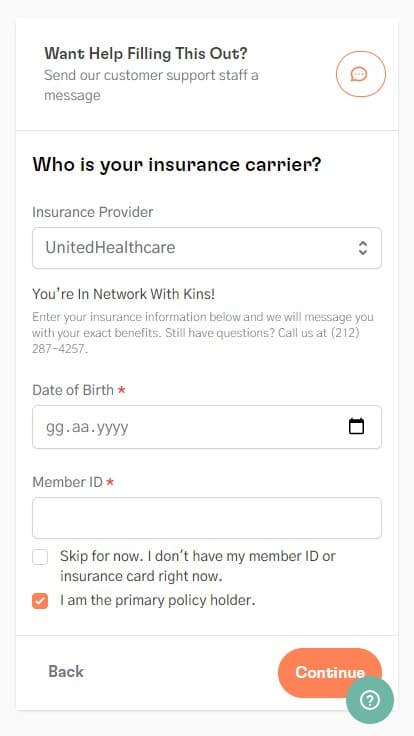Viewport: 414px width, 736px height.
Task: Click 'Send our customer support staff a message' text
Action: 151,85
